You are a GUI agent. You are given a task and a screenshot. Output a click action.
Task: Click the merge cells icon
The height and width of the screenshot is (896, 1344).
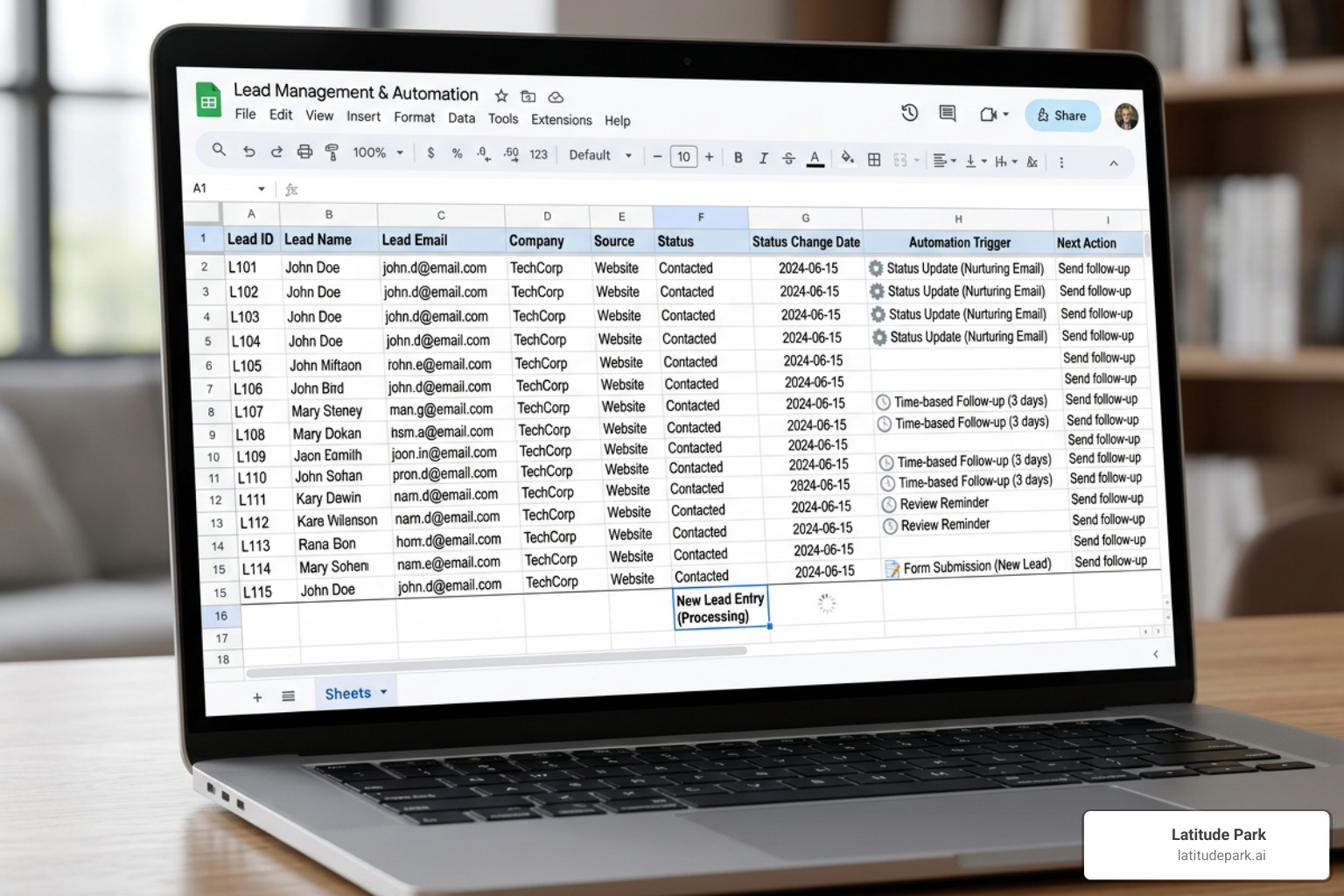tap(899, 160)
